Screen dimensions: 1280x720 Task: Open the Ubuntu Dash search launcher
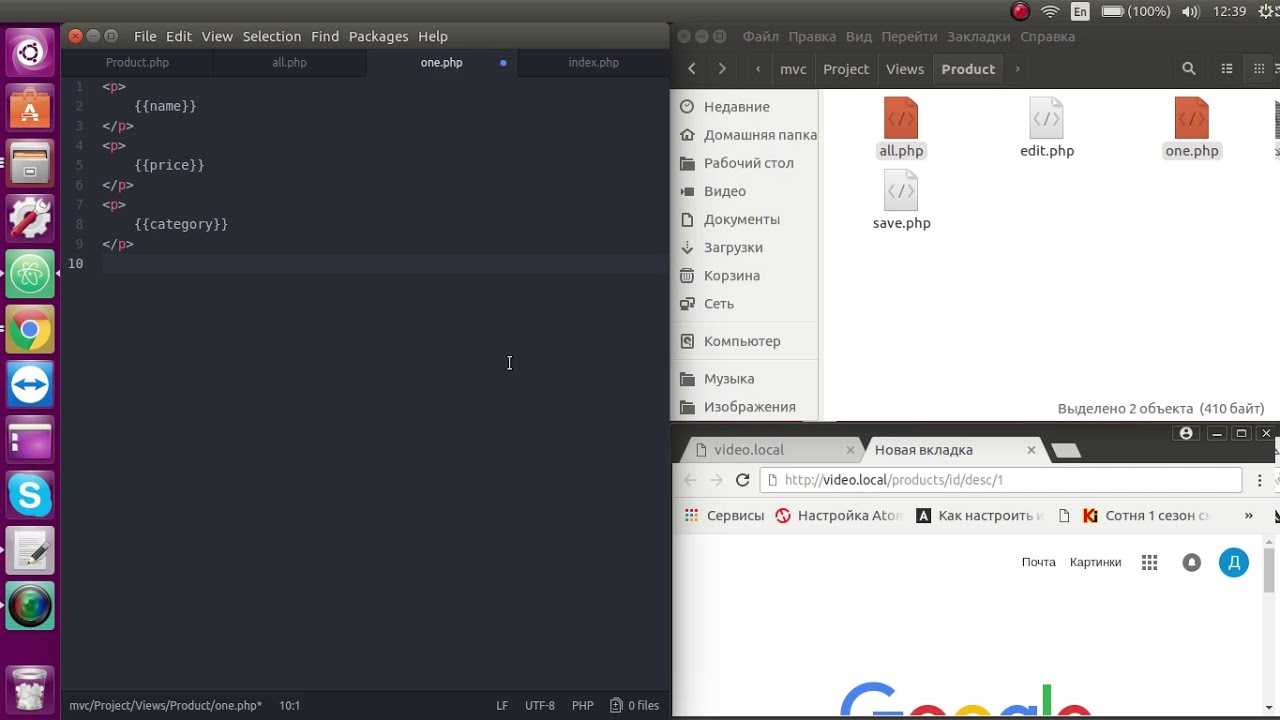coord(30,52)
